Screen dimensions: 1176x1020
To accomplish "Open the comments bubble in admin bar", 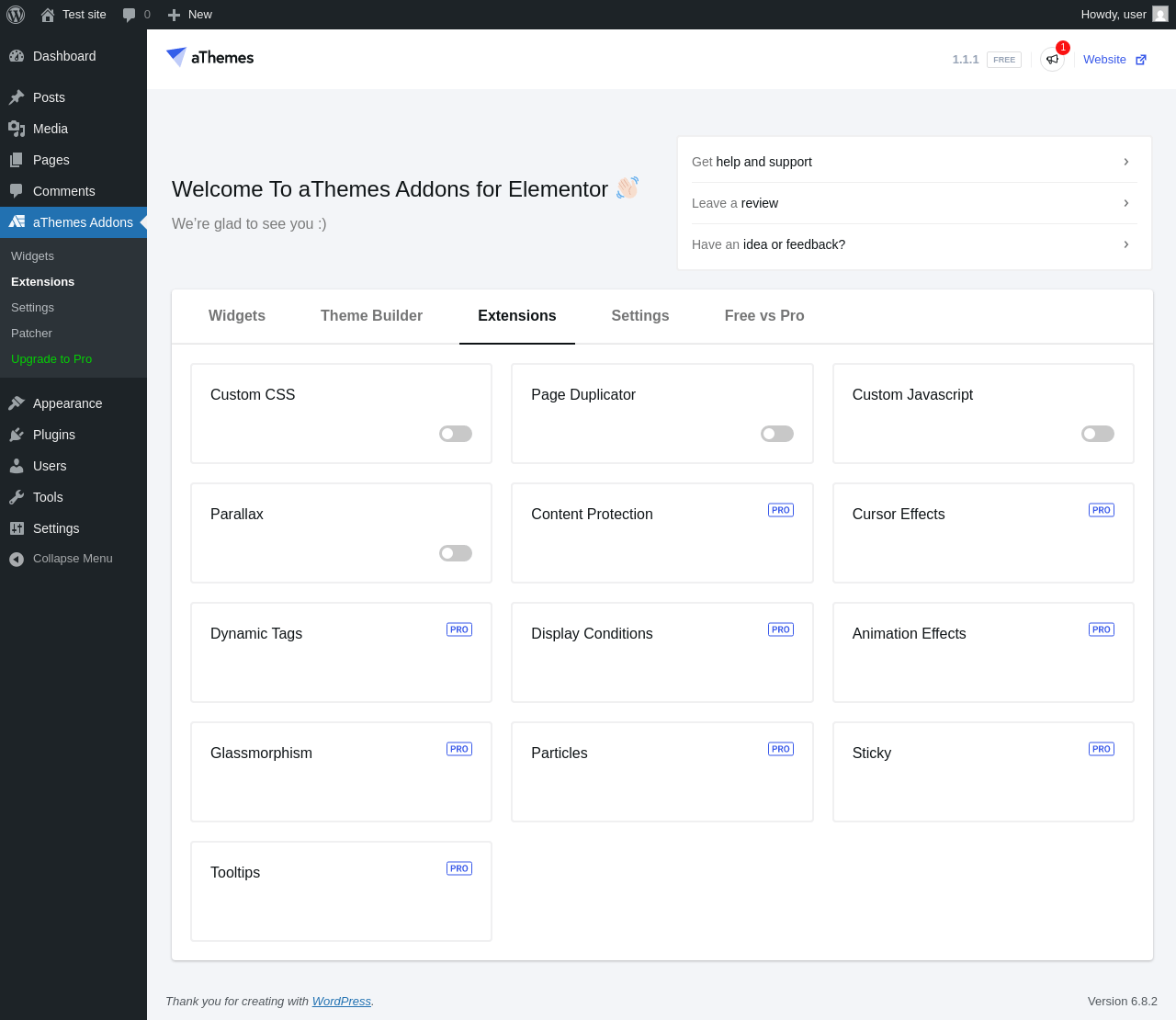I will (x=136, y=15).
